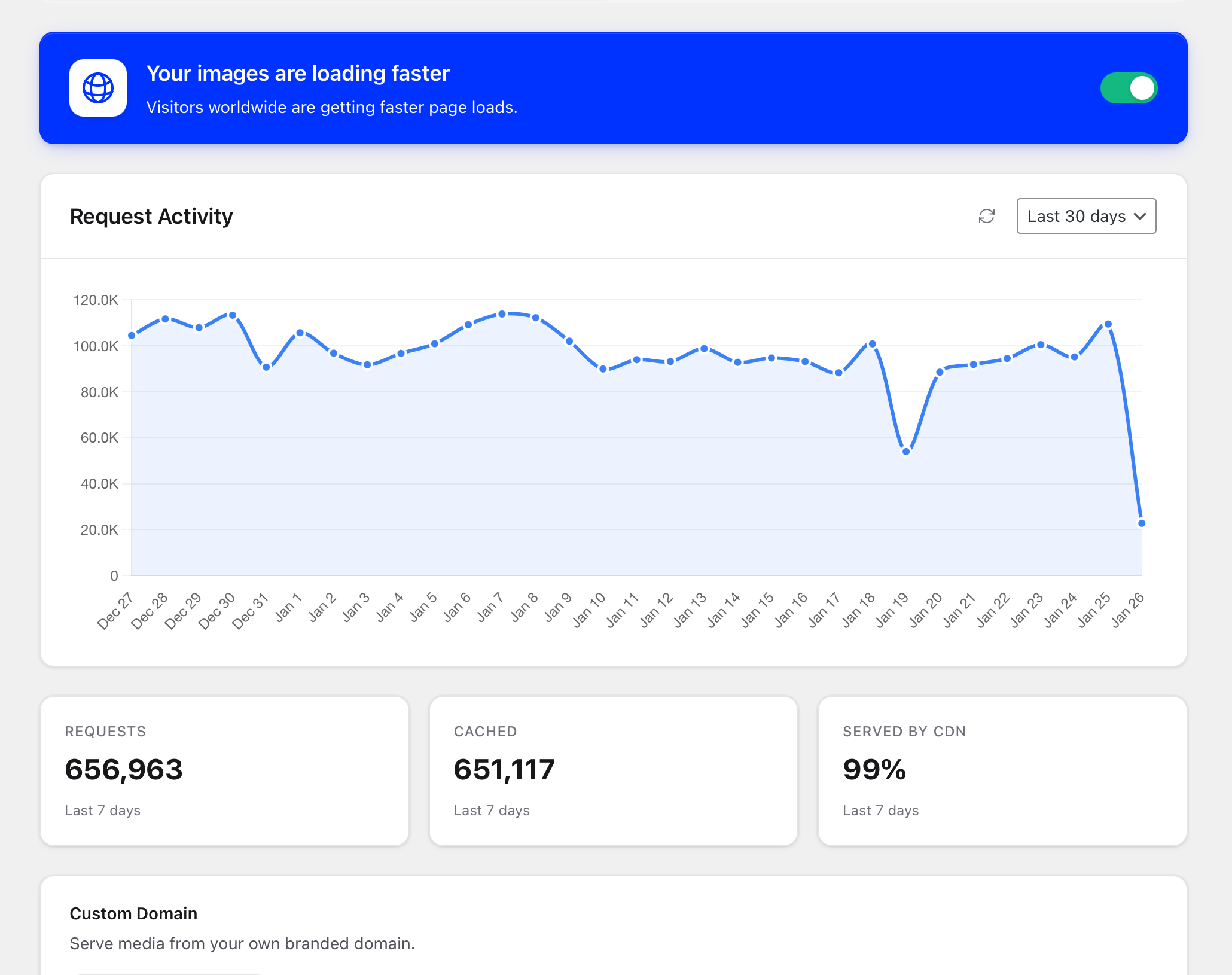Image resolution: width=1232 pixels, height=975 pixels.
Task: Click the Dec 31 data point
Action: [x=267, y=367]
